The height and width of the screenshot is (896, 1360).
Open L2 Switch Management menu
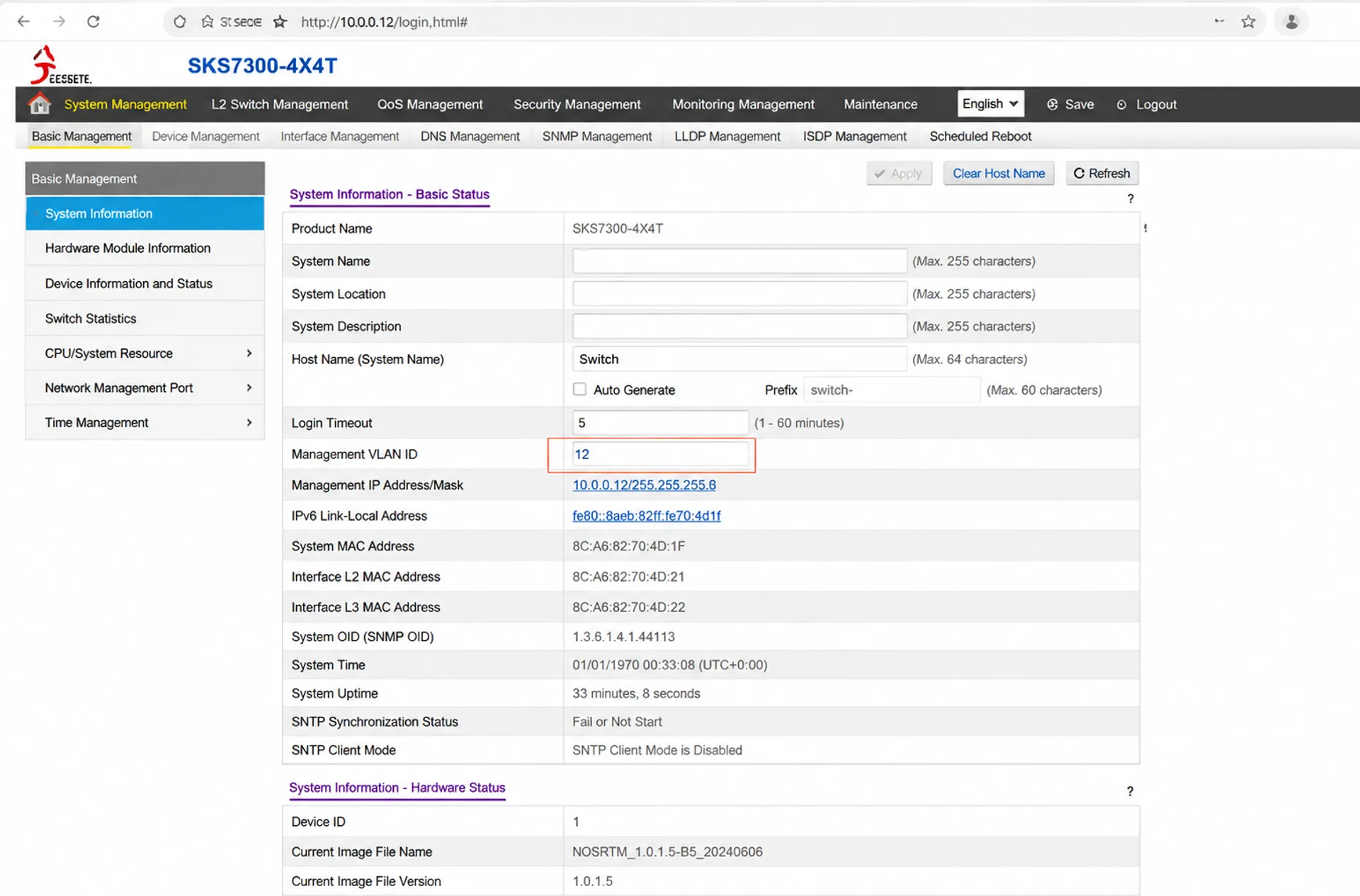pyautogui.click(x=280, y=105)
